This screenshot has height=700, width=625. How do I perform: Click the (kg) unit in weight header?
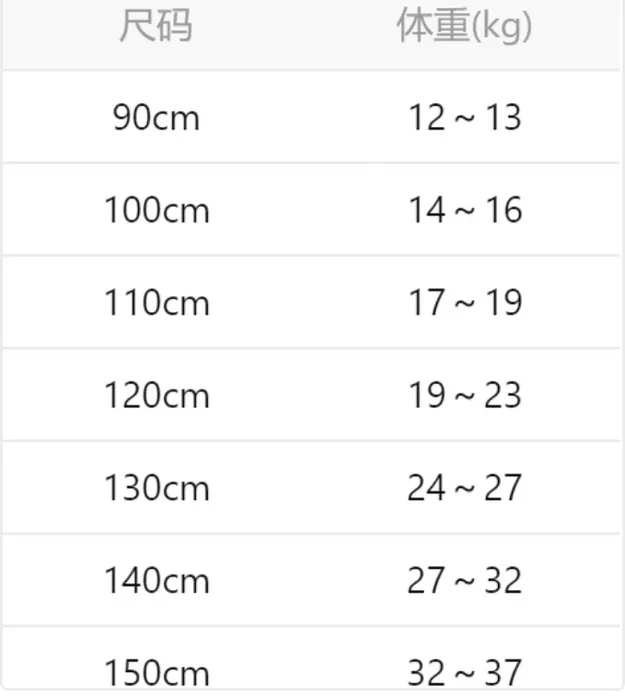[x=501, y=28]
